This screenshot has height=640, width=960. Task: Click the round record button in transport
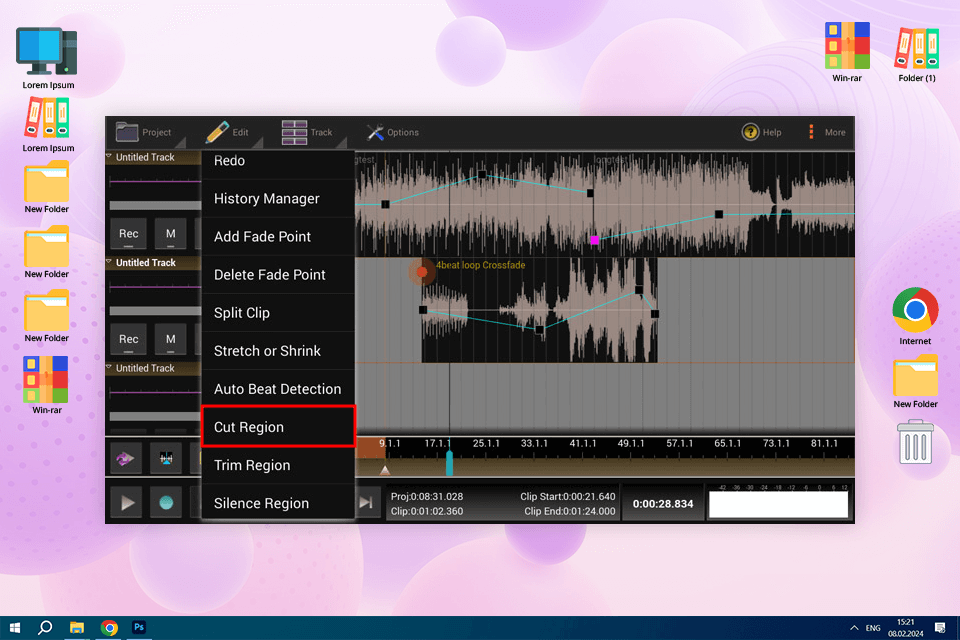coord(166,503)
